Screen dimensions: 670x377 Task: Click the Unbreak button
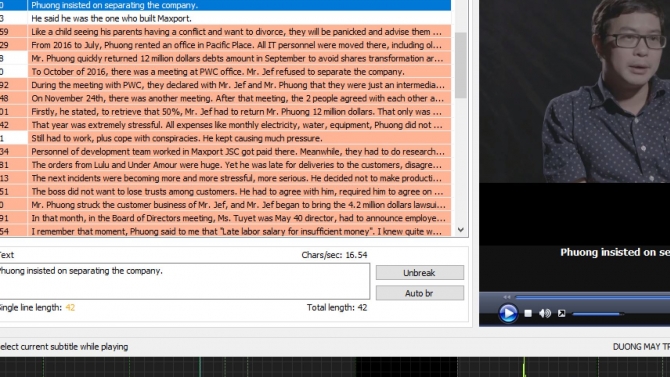[x=420, y=273]
